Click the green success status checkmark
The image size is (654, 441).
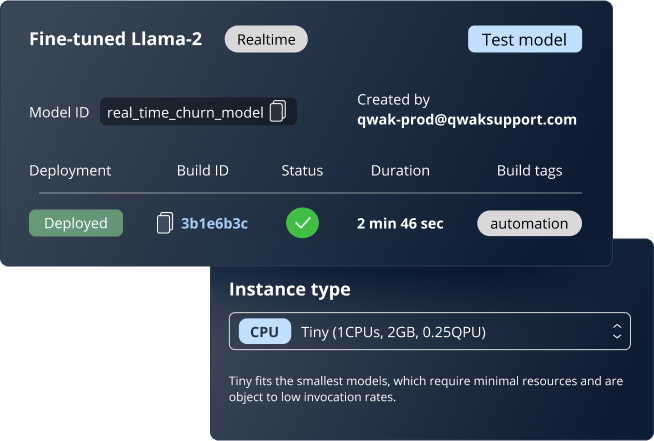coord(302,223)
